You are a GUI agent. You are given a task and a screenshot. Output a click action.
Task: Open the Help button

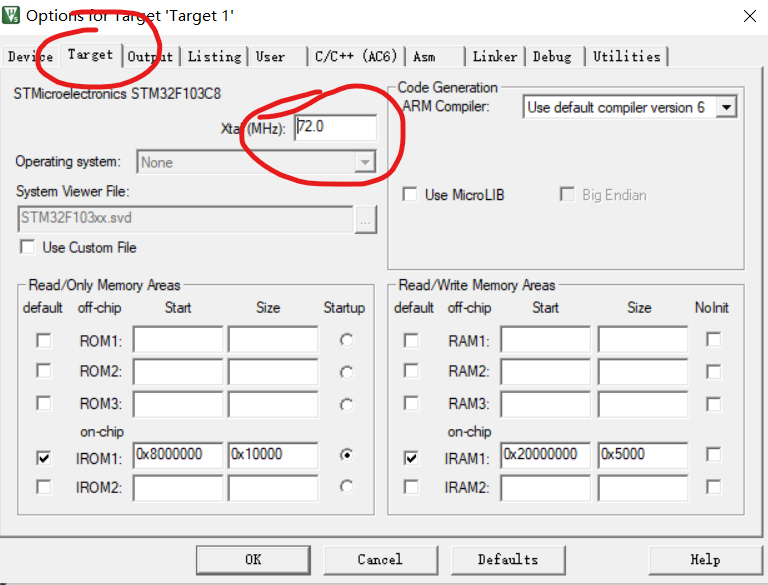click(x=705, y=560)
